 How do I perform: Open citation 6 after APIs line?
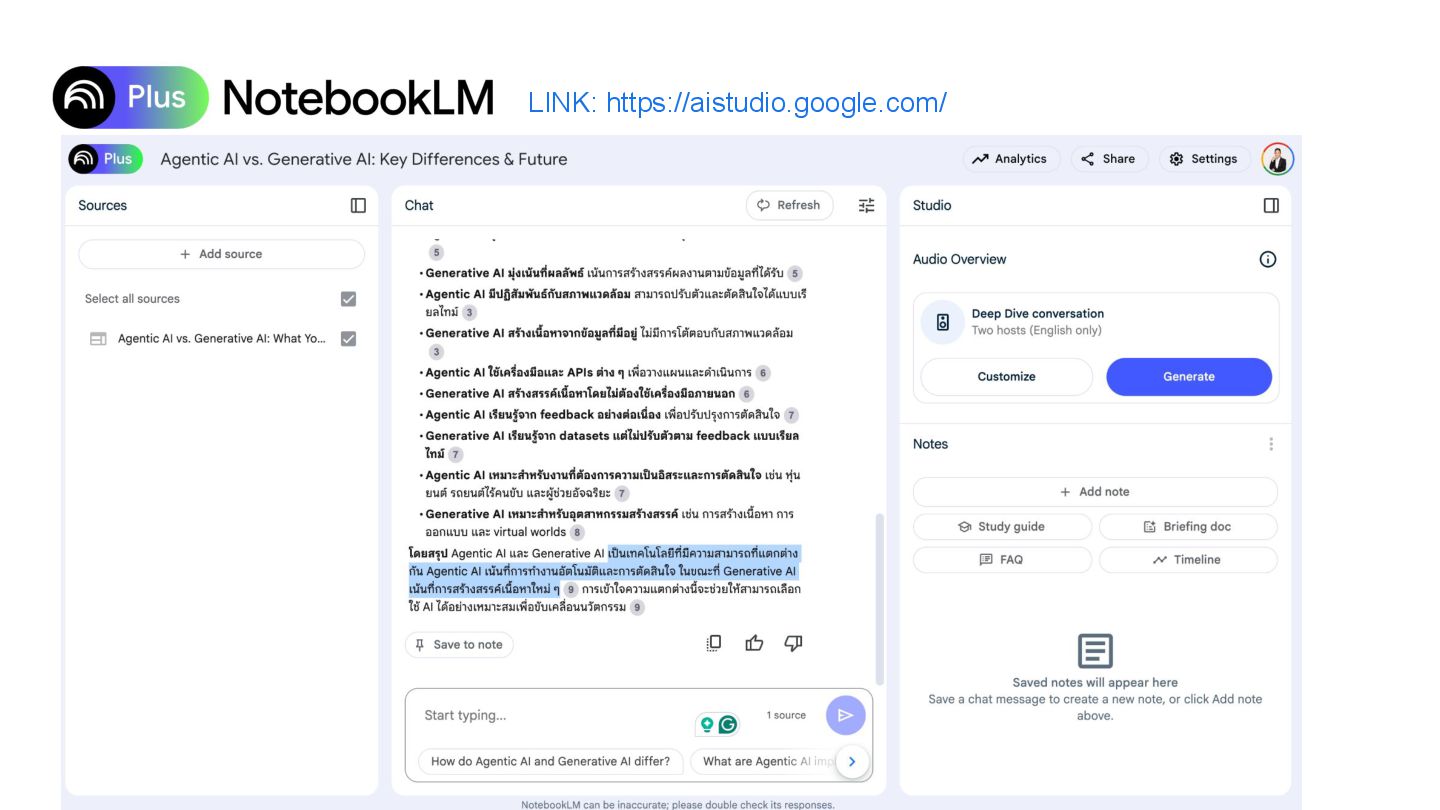[763, 373]
